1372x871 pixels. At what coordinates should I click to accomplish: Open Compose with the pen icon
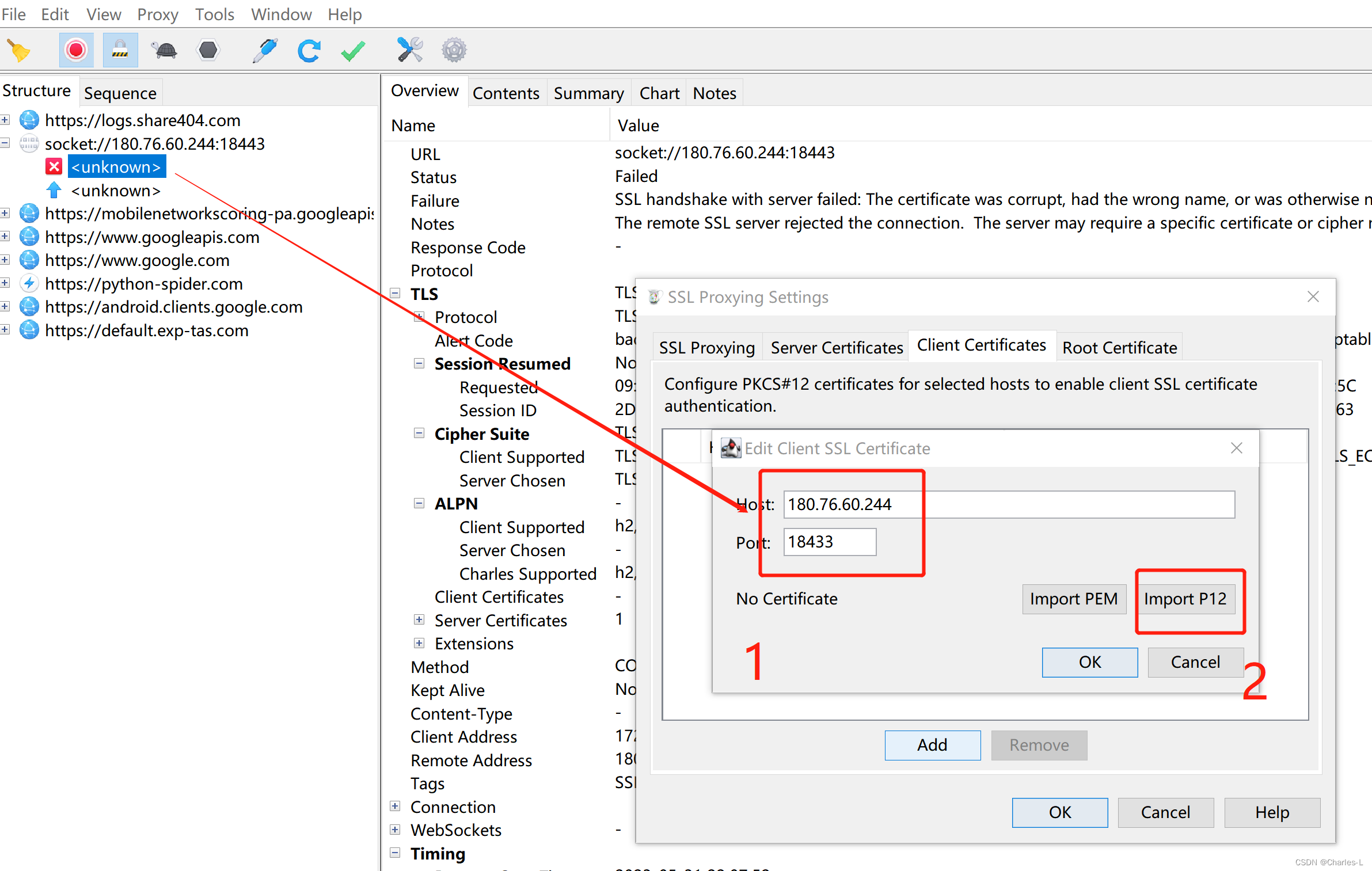(x=265, y=51)
